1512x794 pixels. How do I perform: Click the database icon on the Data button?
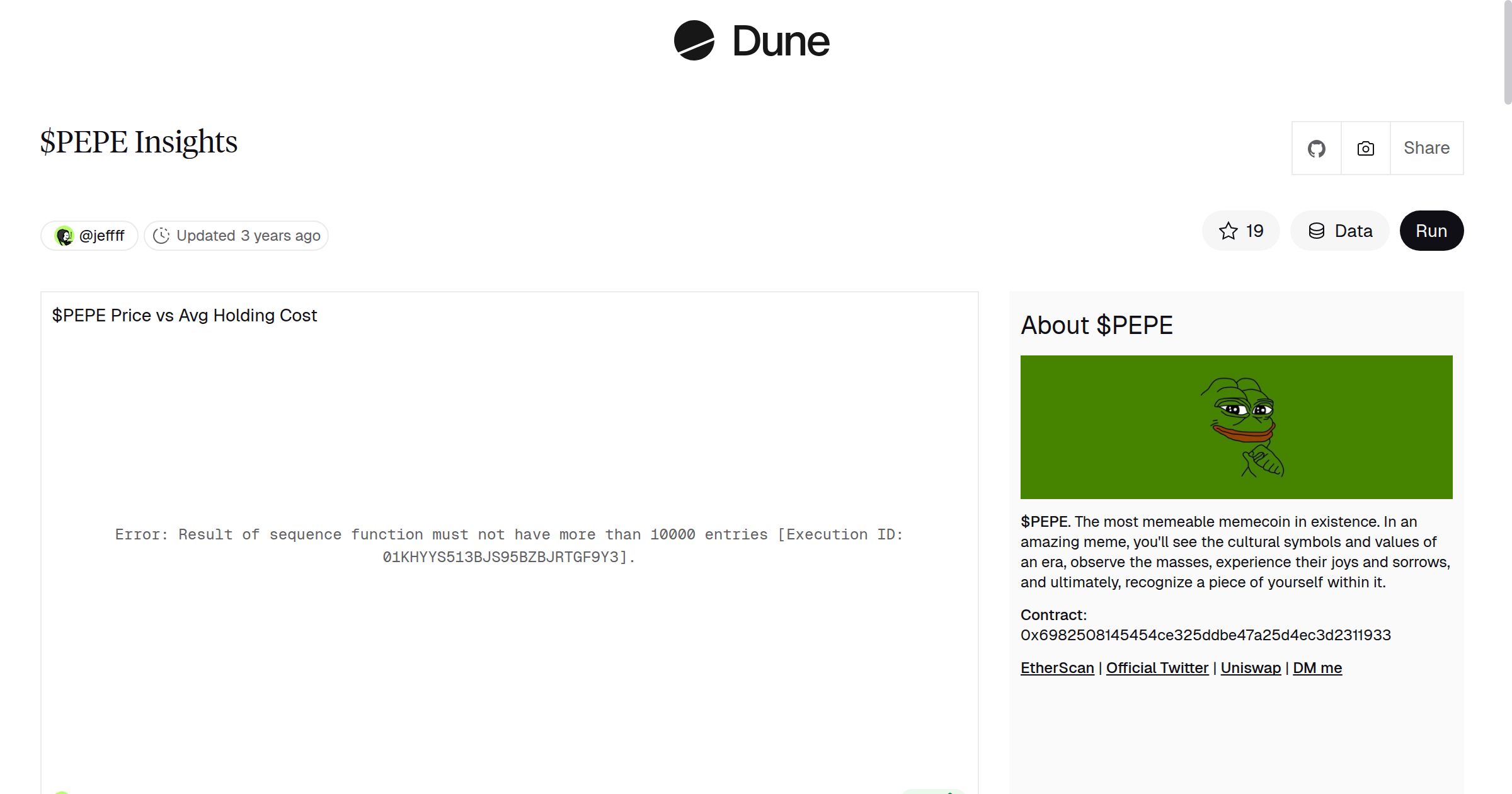pyautogui.click(x=1317, y=231)
